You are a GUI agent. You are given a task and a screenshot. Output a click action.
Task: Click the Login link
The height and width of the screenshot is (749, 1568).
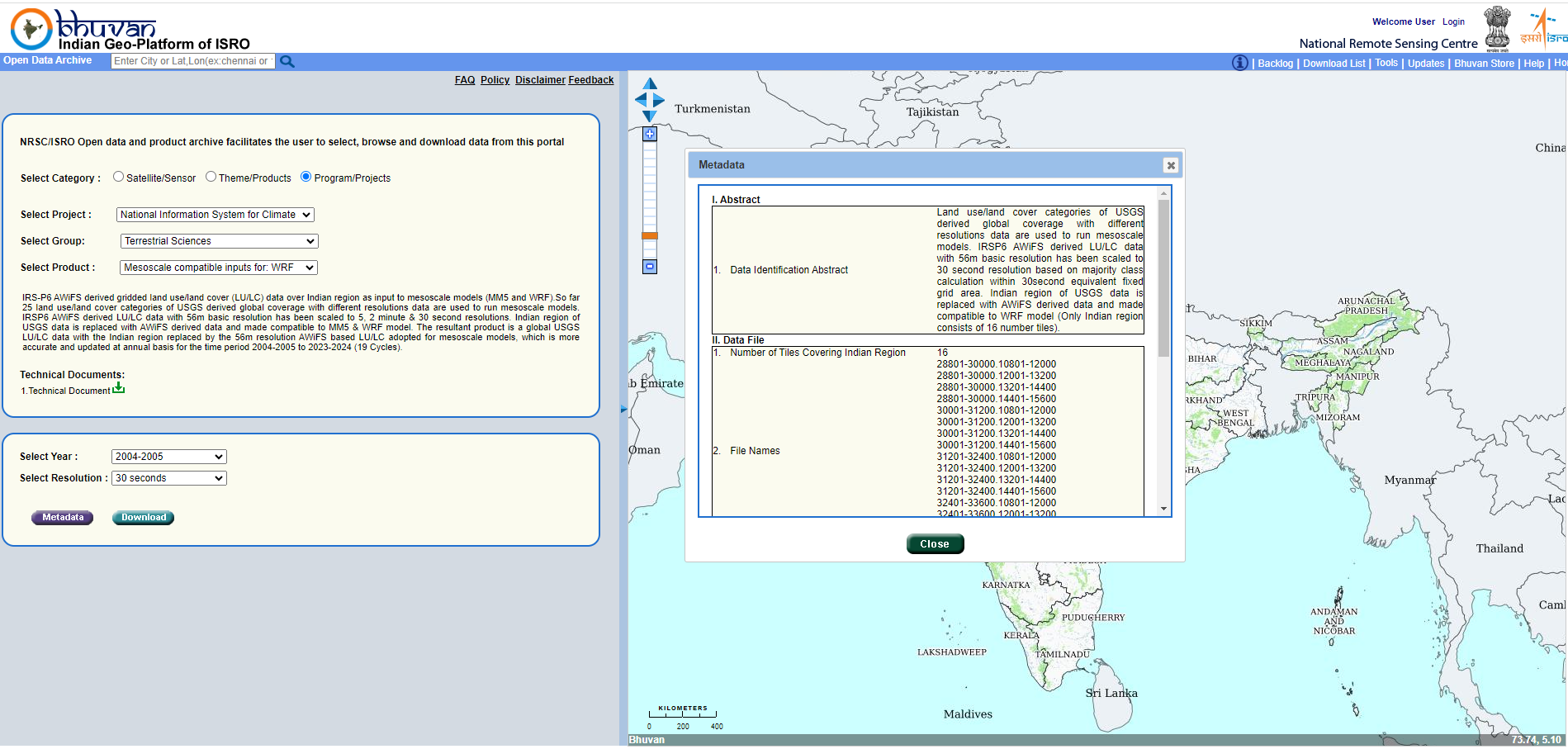(x=1453, y=21)
